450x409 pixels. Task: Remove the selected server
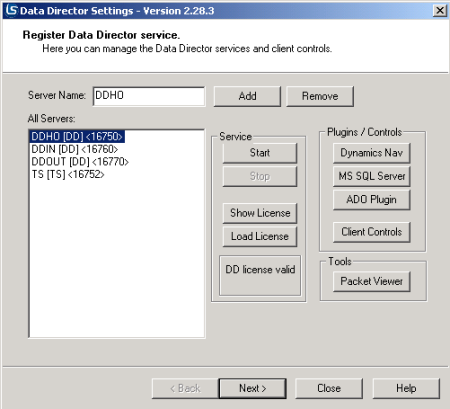click(320, 96)
